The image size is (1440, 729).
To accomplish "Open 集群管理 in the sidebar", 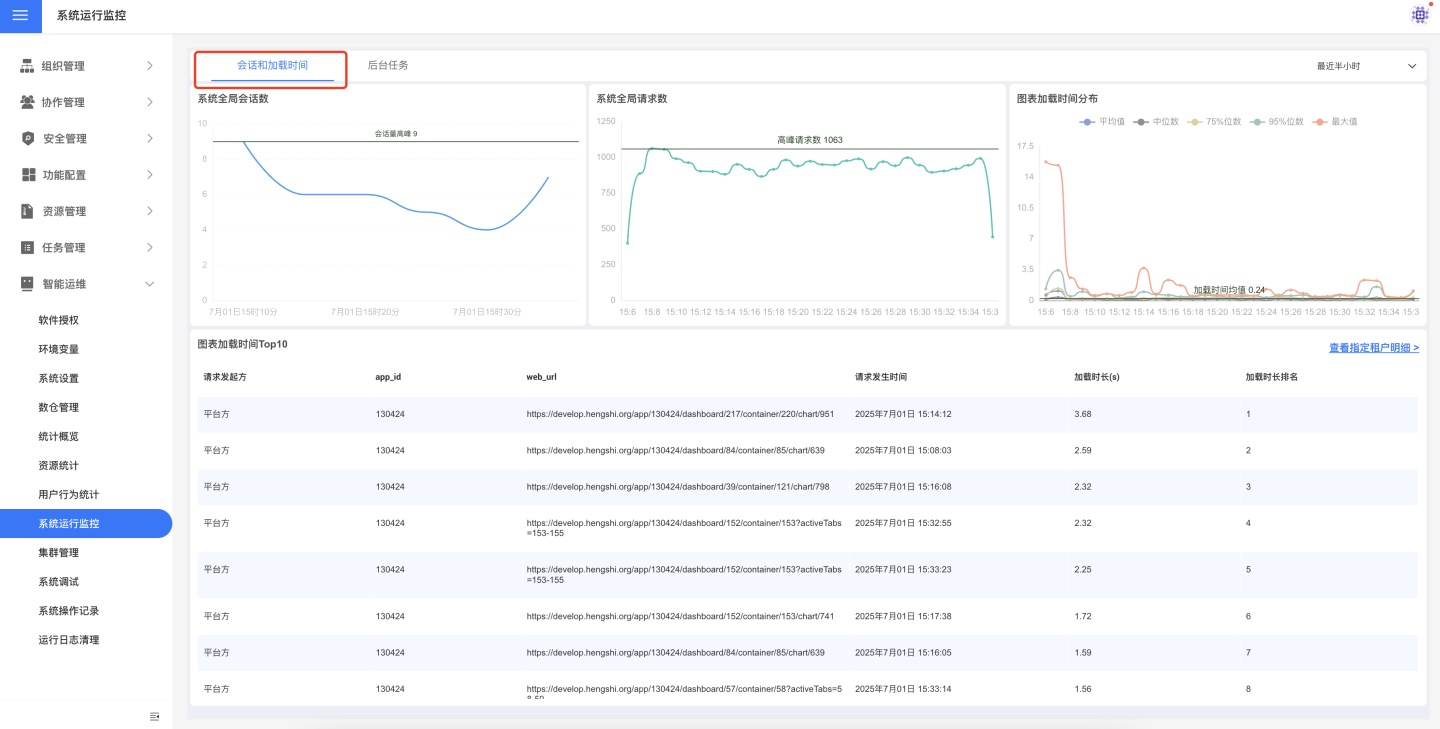I will [59, 553].
